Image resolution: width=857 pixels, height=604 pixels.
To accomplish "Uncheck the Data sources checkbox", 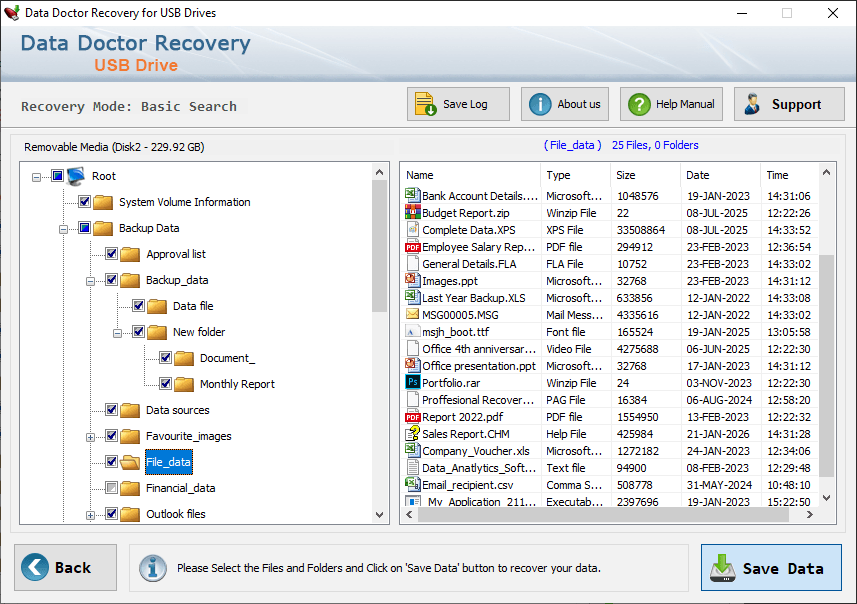I will tap(111, 409).
